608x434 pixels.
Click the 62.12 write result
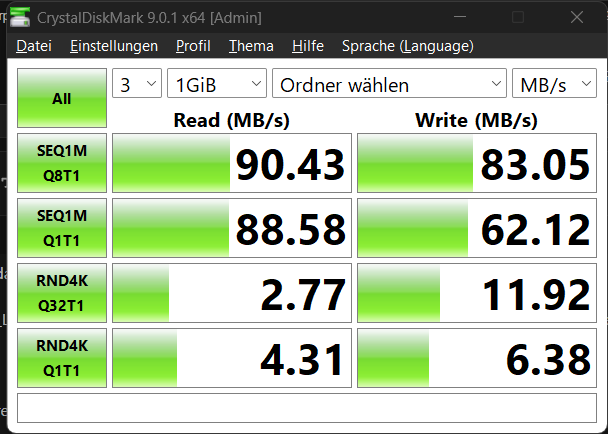477,228
